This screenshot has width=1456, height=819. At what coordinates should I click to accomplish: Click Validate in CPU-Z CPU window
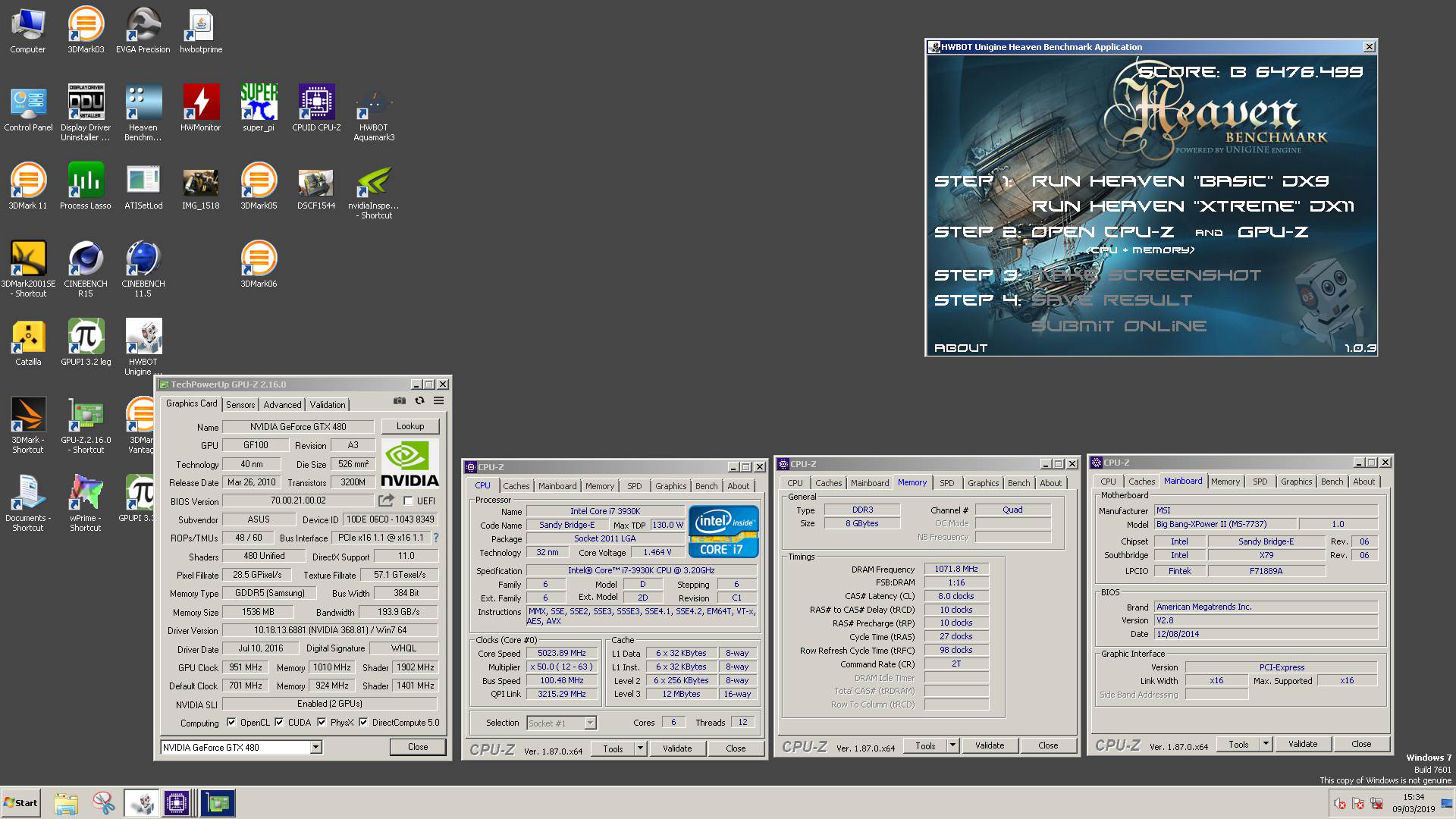pos(677,748)
